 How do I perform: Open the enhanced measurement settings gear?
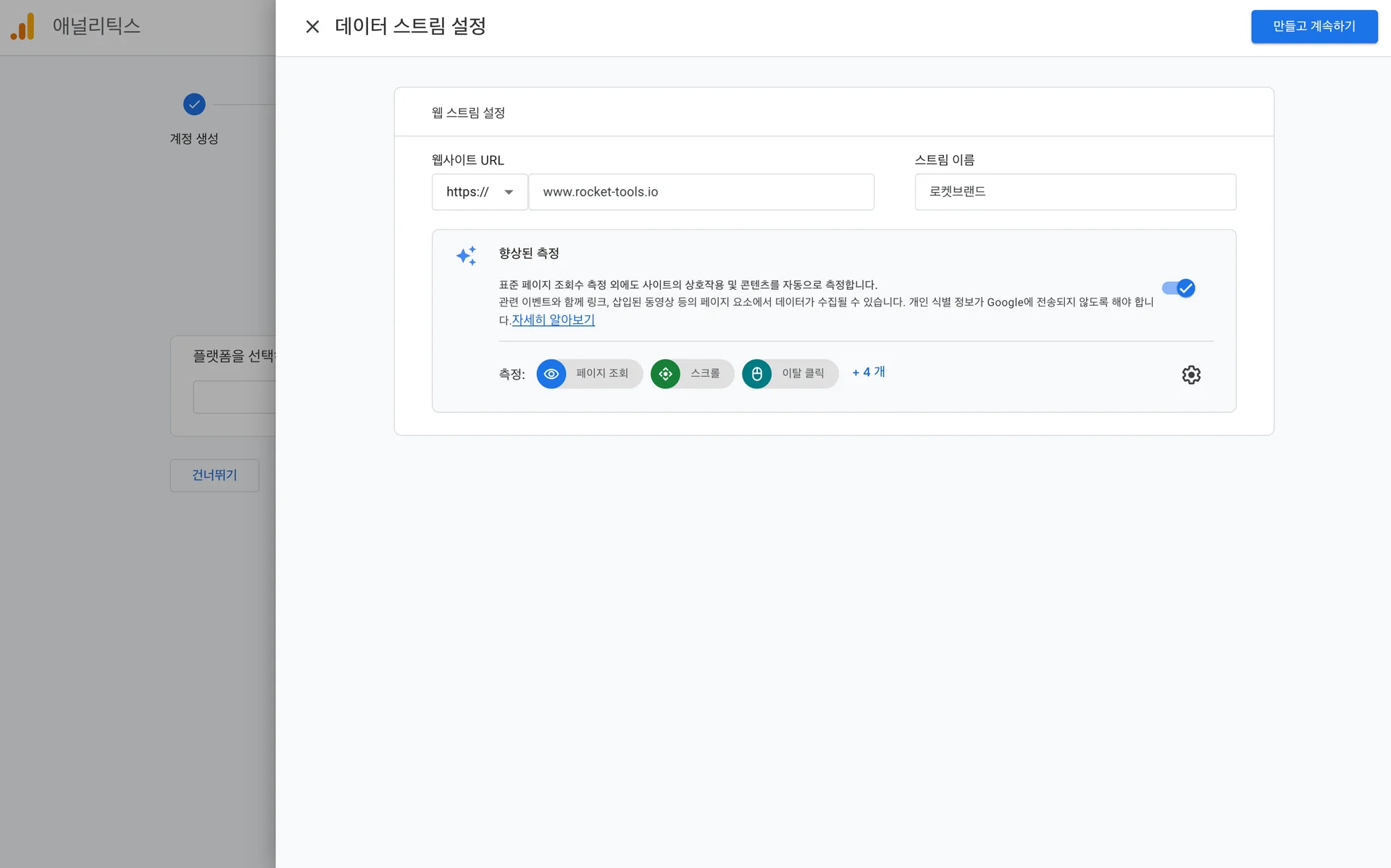[1191, 375]
